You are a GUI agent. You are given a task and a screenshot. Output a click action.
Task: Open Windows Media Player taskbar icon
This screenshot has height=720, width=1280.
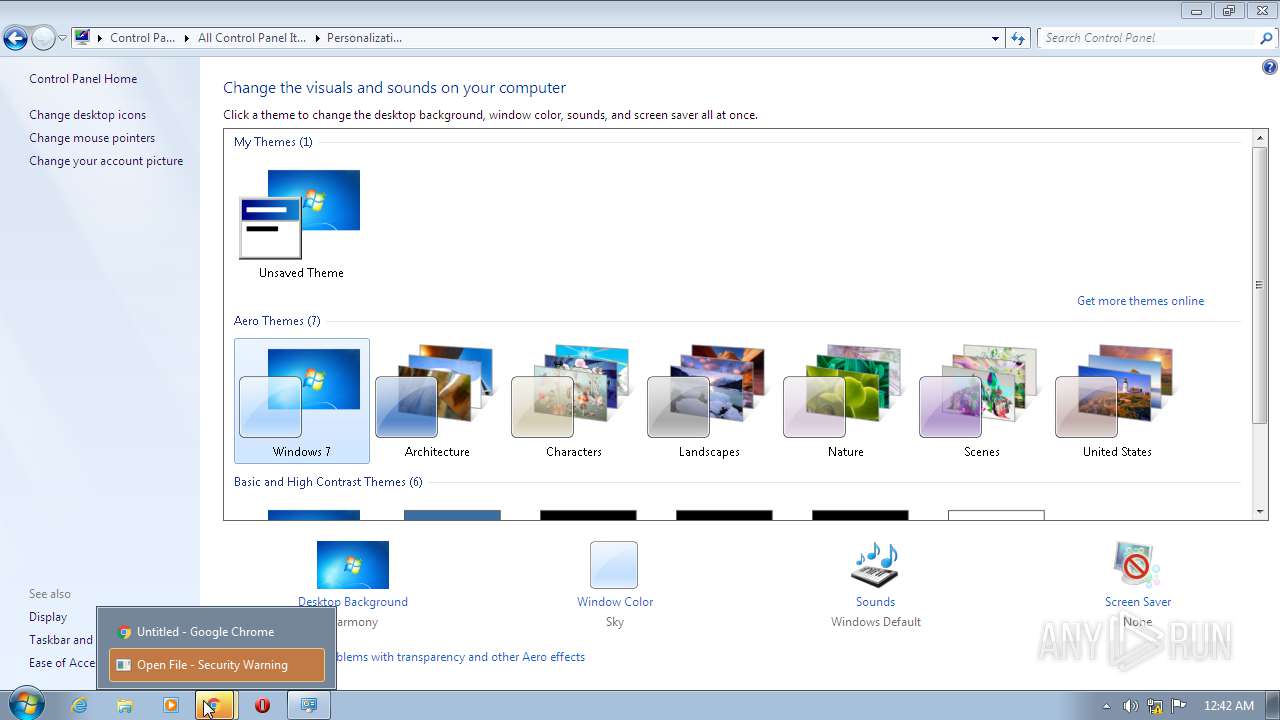pos(171,705)
